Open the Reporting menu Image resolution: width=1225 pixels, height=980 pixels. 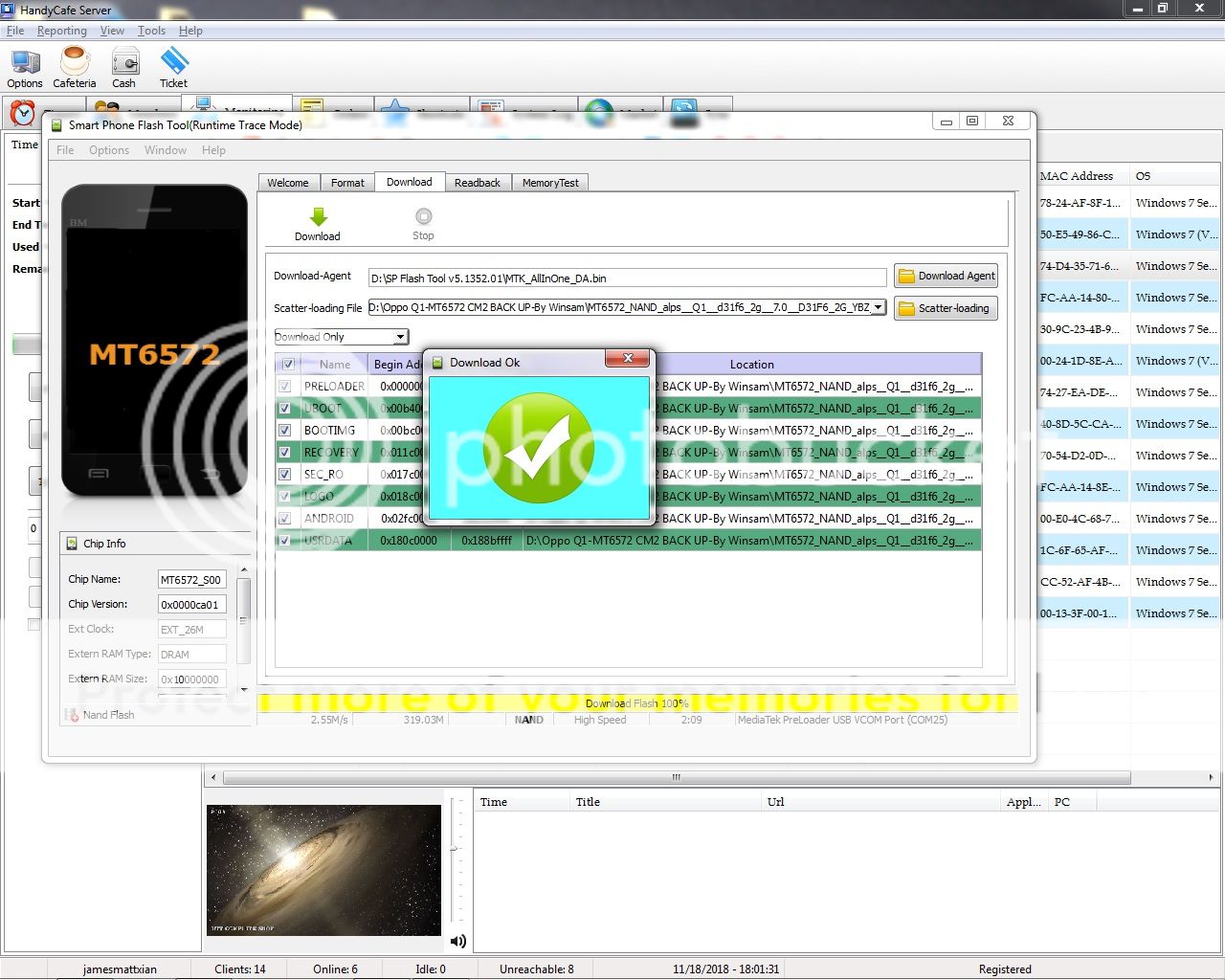61,31
